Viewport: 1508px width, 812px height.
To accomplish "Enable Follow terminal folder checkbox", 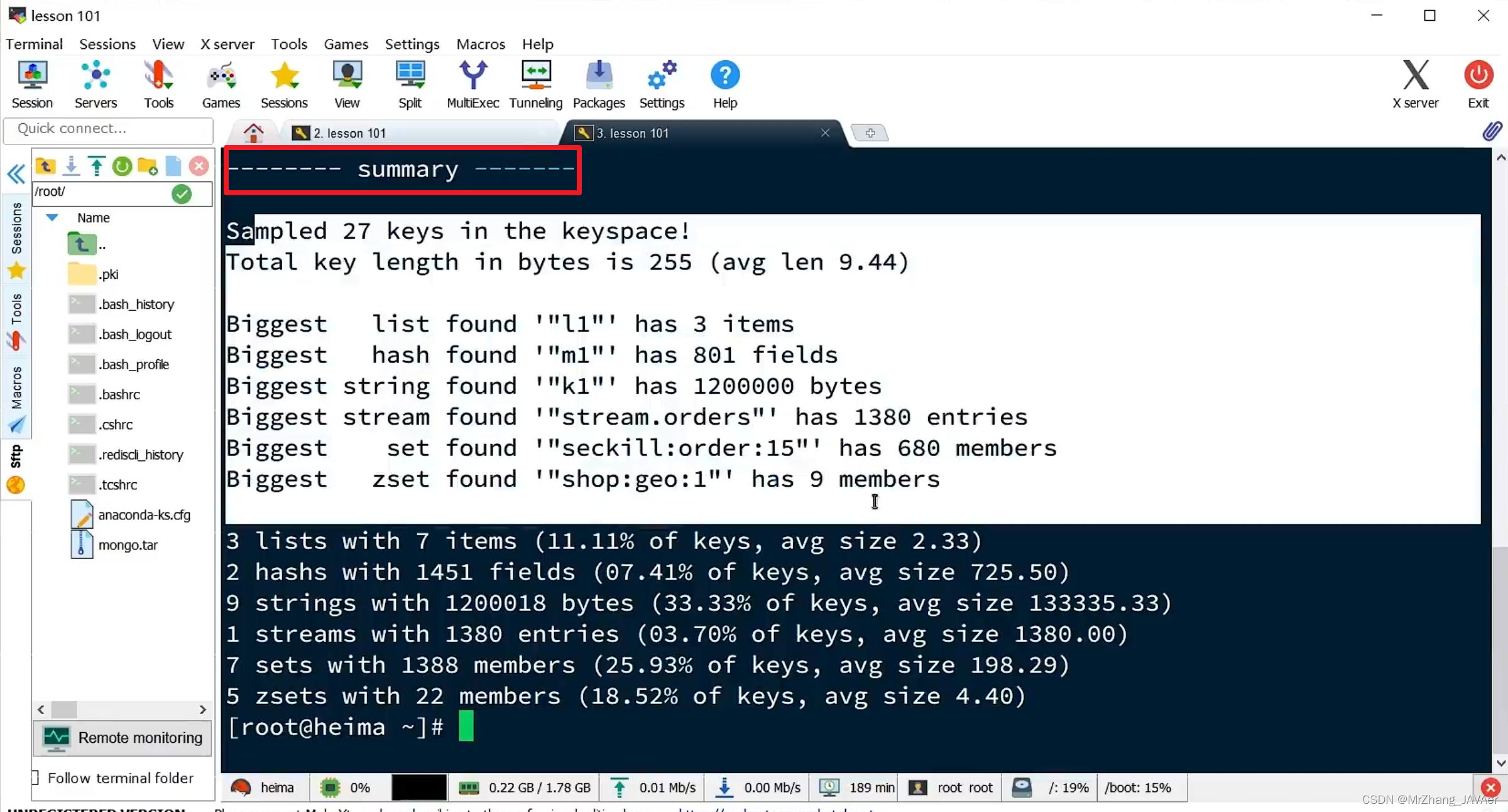I will (x=36, y=778).
